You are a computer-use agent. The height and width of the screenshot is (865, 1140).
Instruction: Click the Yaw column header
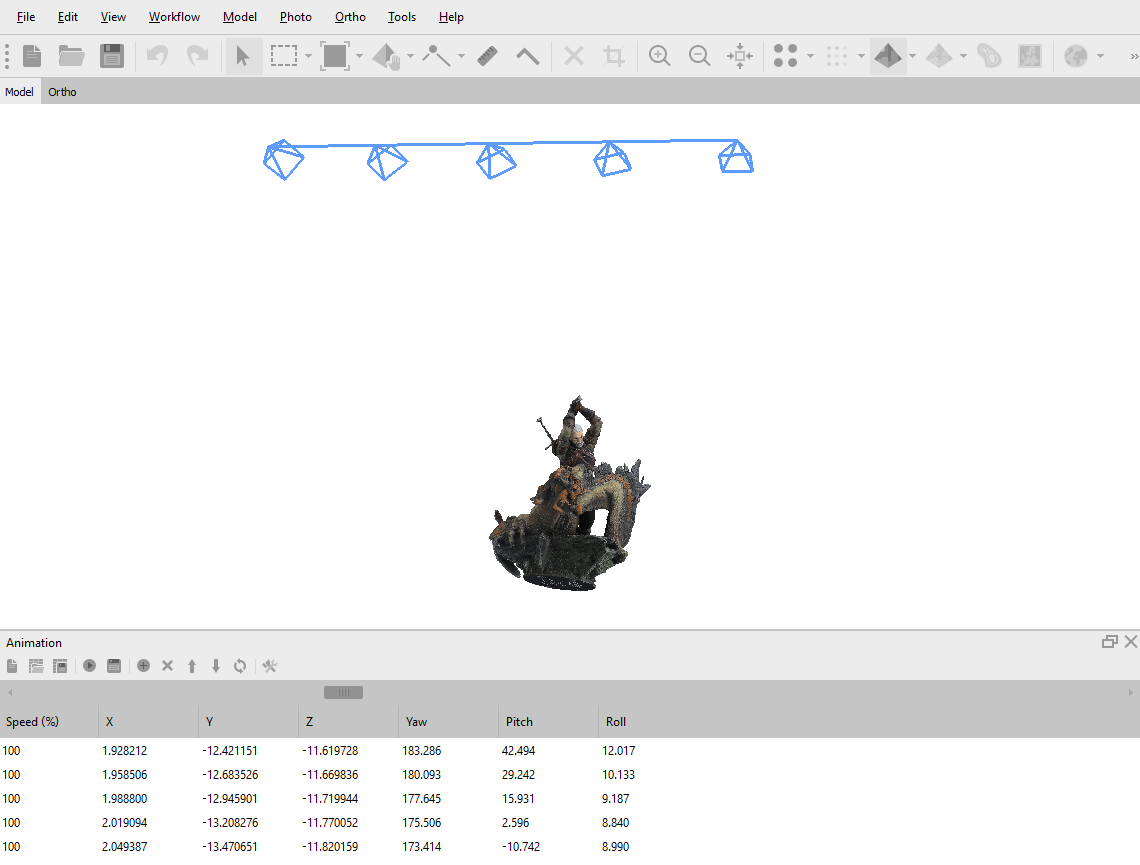click(449, 722)
